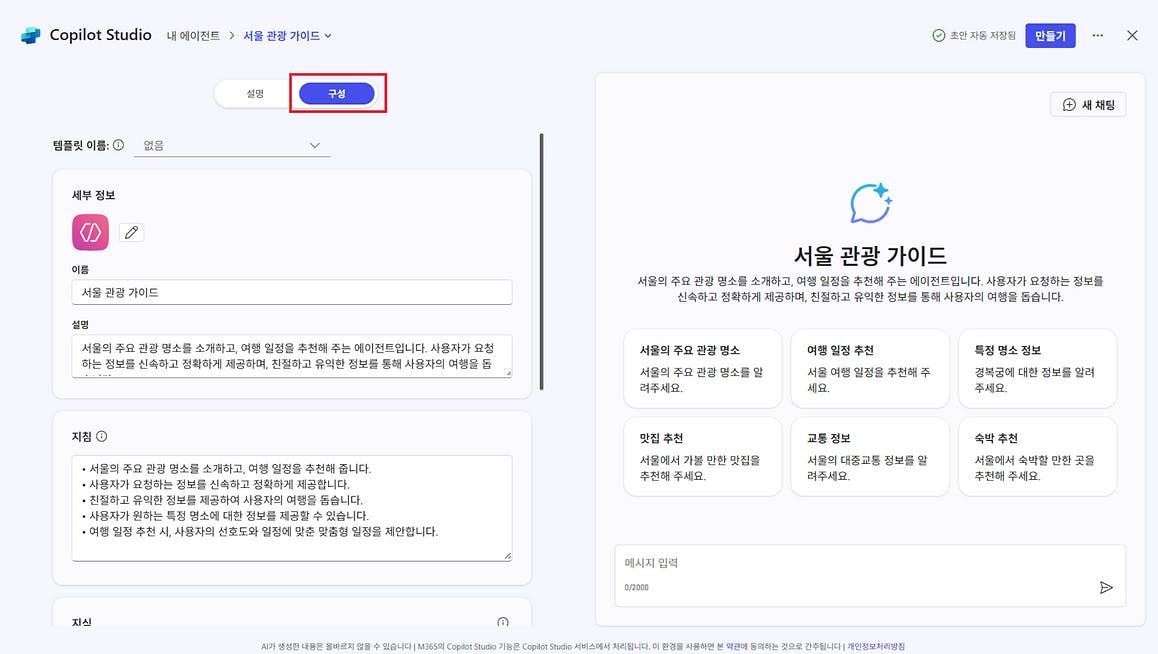Edit agent icon with the pencil button
Screen dimensions: 1158x654
131,233
